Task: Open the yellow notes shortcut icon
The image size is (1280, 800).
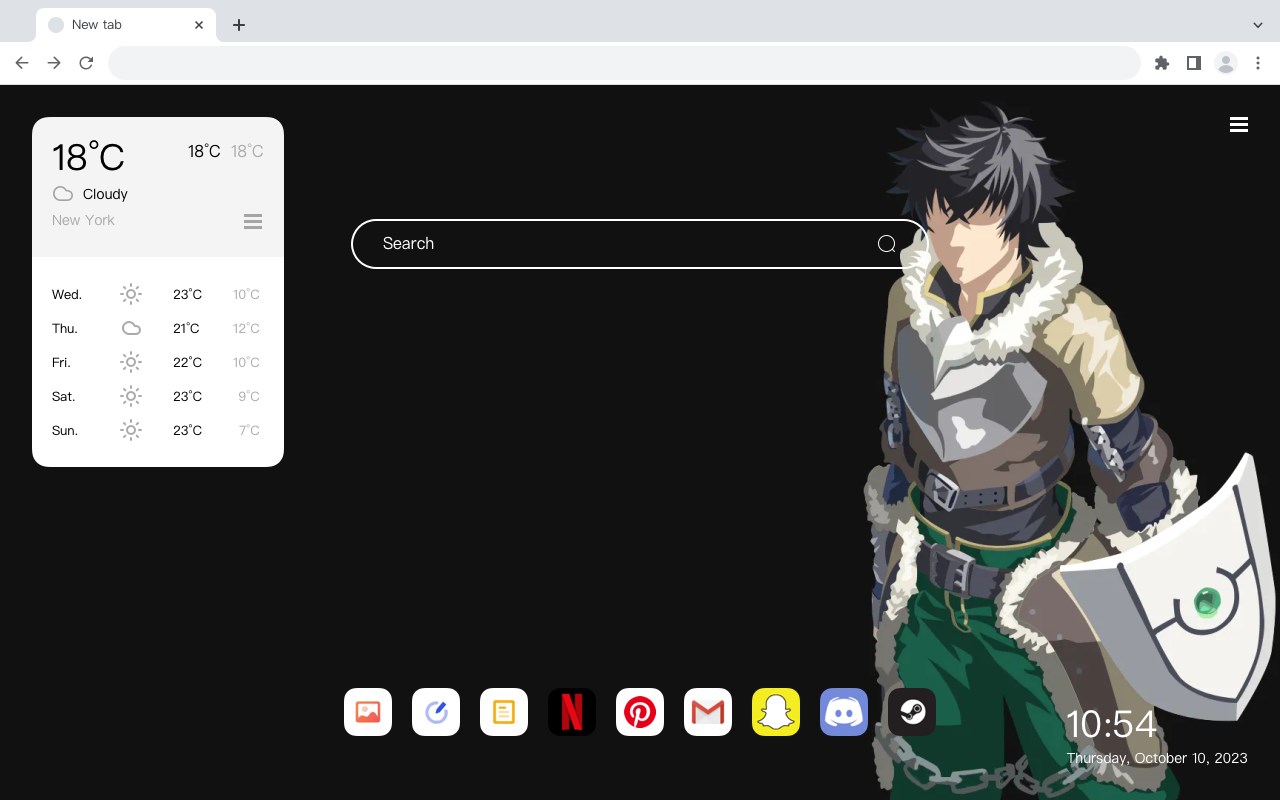Action: tap(504, 712)
